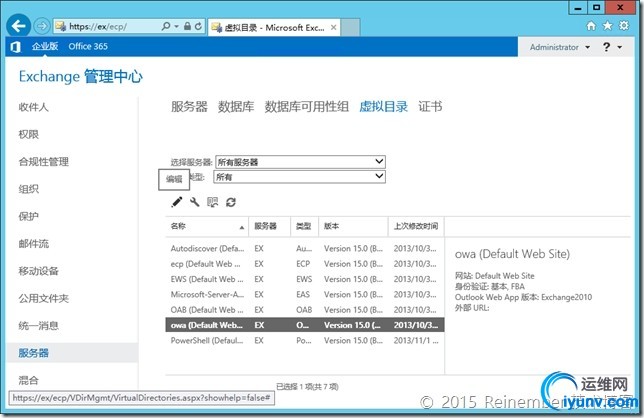Select the 虚拟目录 tab
Viewport: 644px width, 418px height.
click(x=383, y=107)
